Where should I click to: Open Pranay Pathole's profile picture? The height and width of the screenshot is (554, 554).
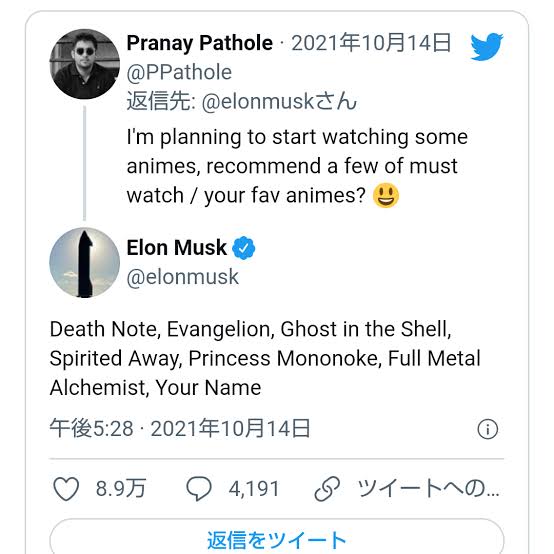(84, 64)
